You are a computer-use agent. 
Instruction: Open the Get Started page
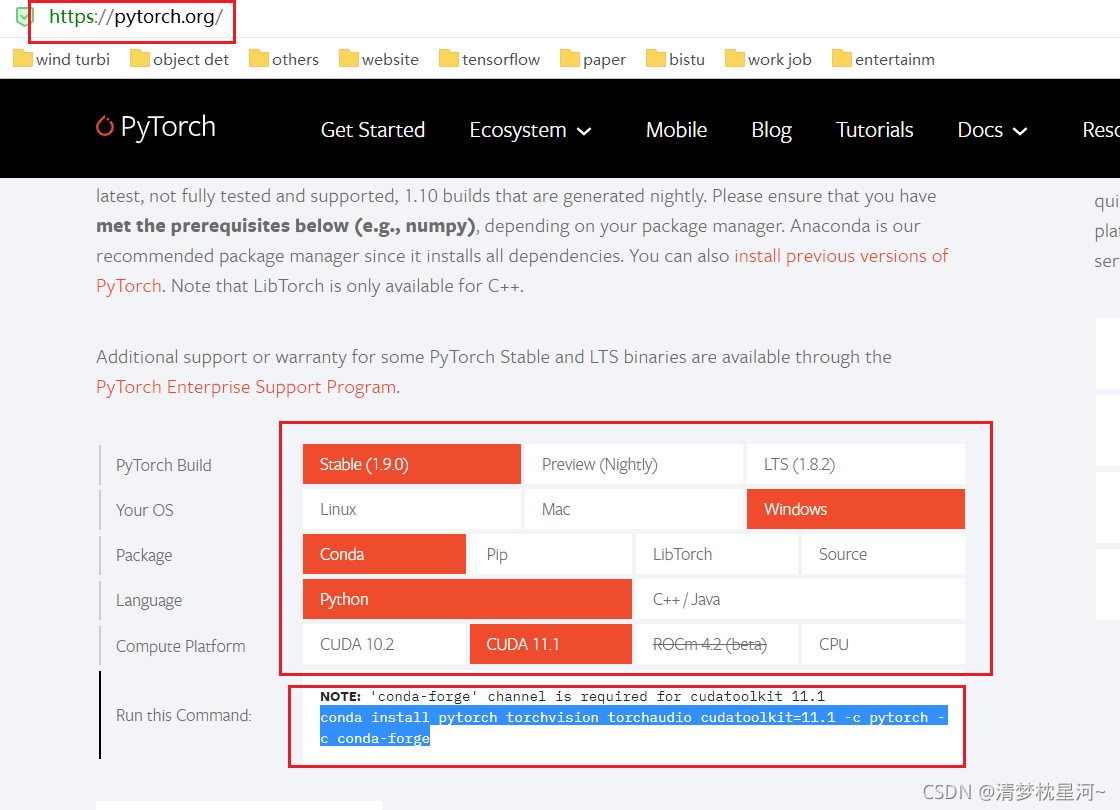click(373, 130)
